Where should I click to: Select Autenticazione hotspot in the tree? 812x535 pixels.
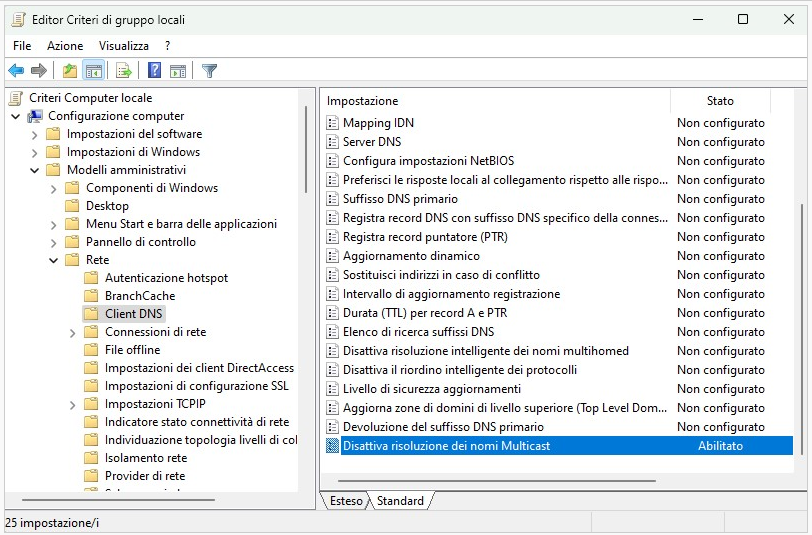click(166, 278)
